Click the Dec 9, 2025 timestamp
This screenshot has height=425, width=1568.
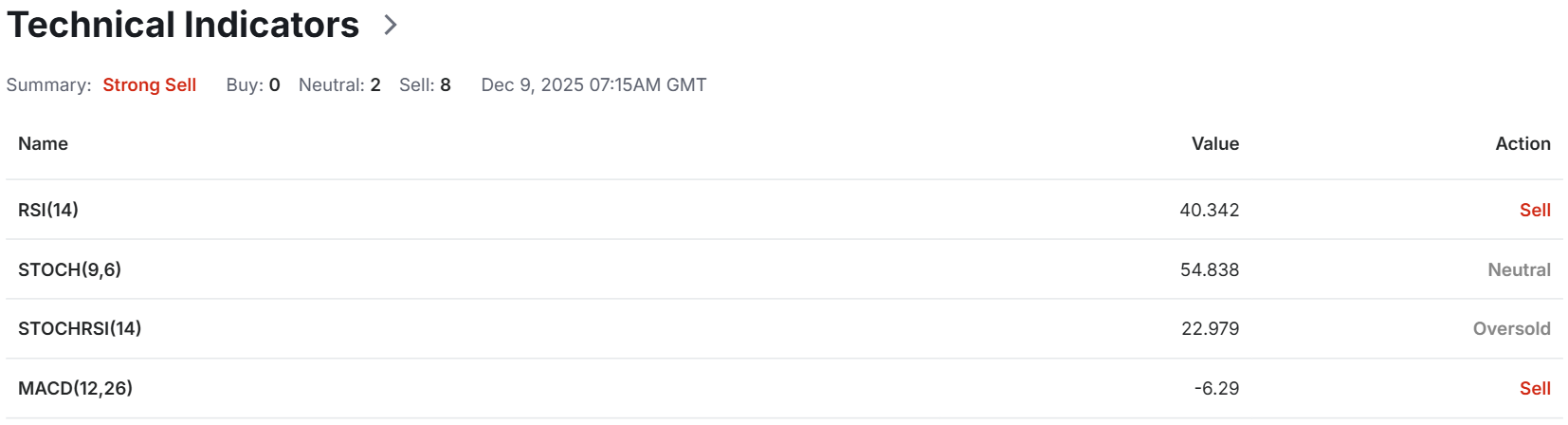coord(593,84)
